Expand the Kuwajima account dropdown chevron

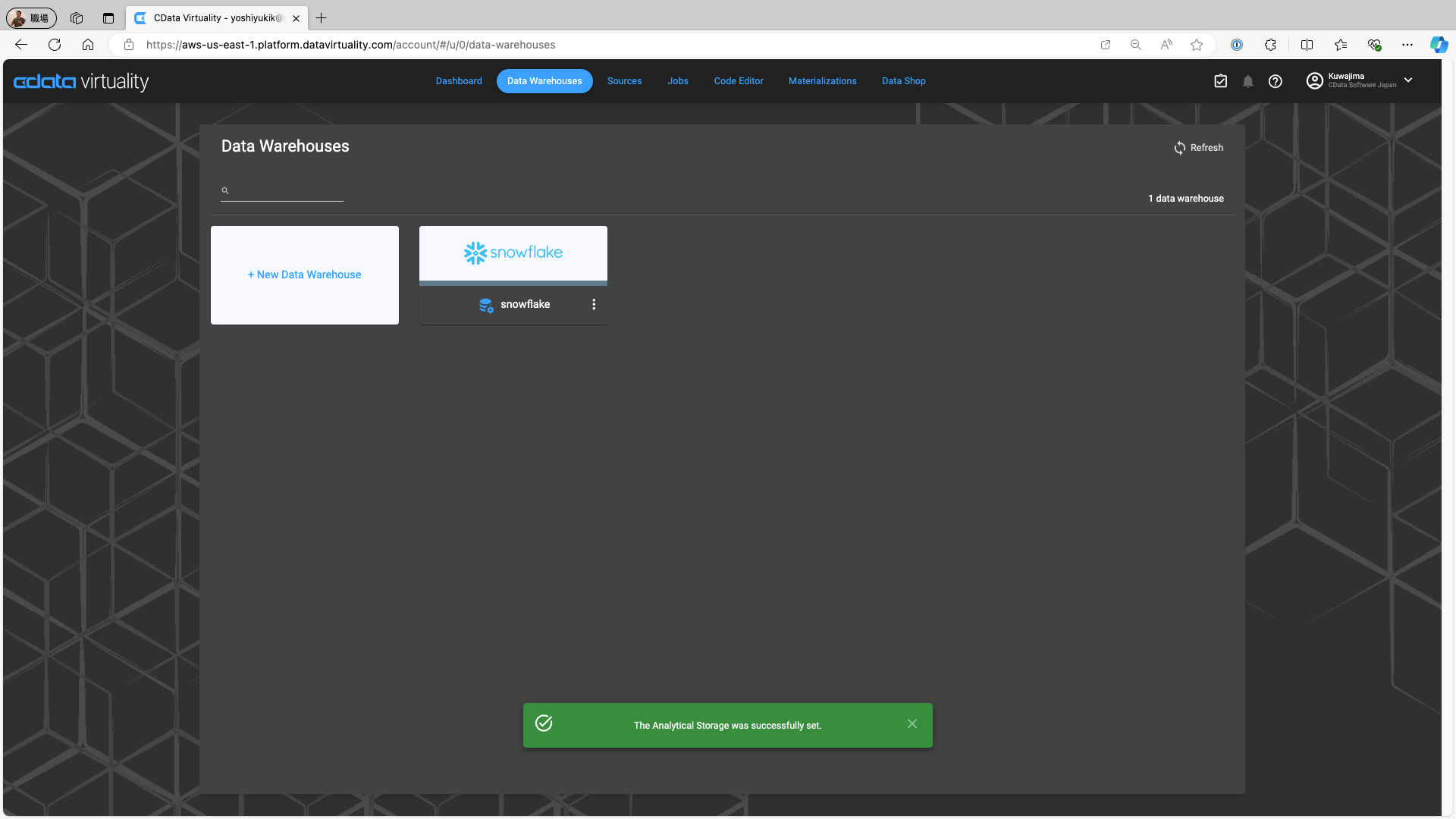click(x=1408, y=80)
